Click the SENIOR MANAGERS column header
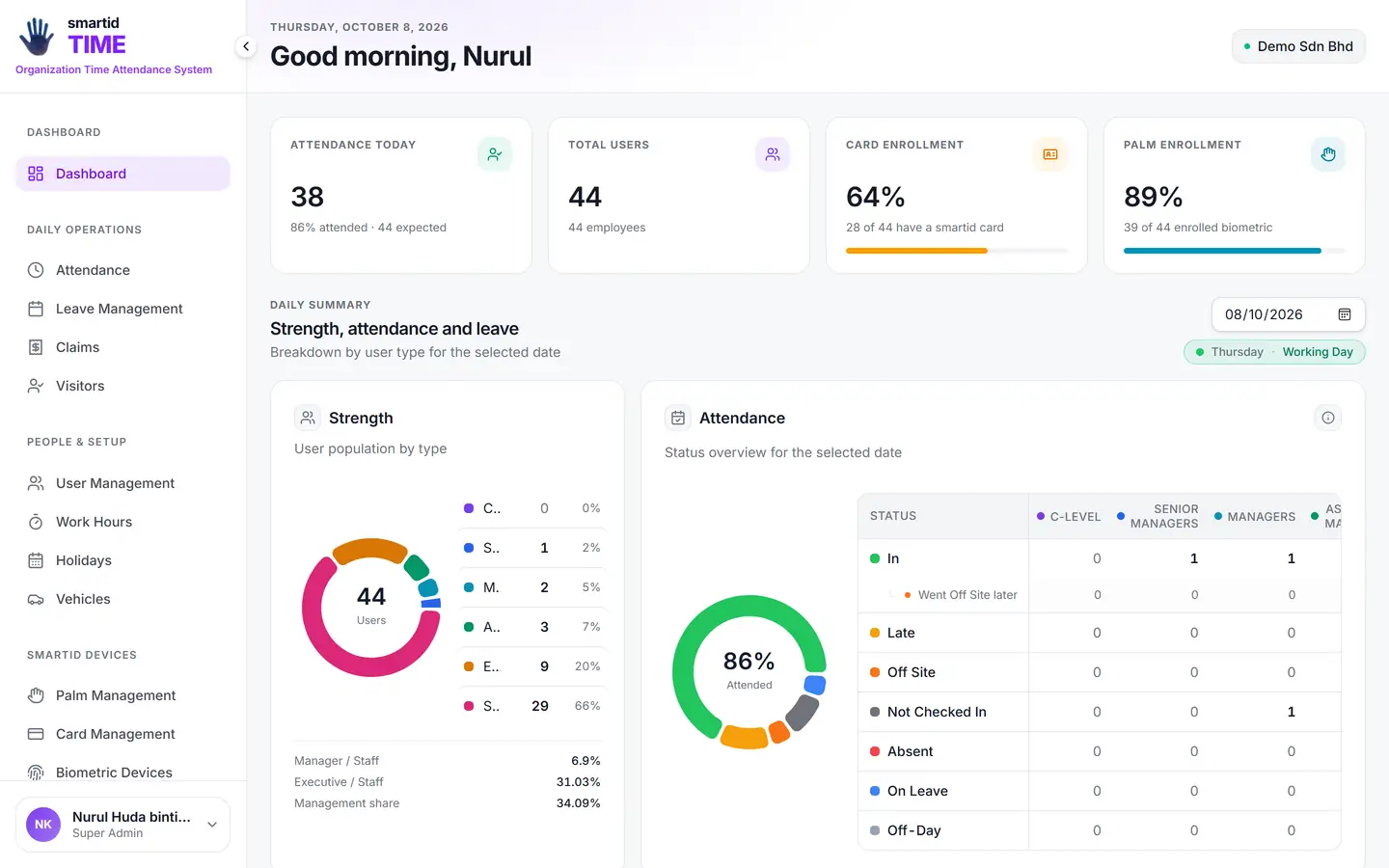The image size is (1389, 868). click(x=1157, y=516)
